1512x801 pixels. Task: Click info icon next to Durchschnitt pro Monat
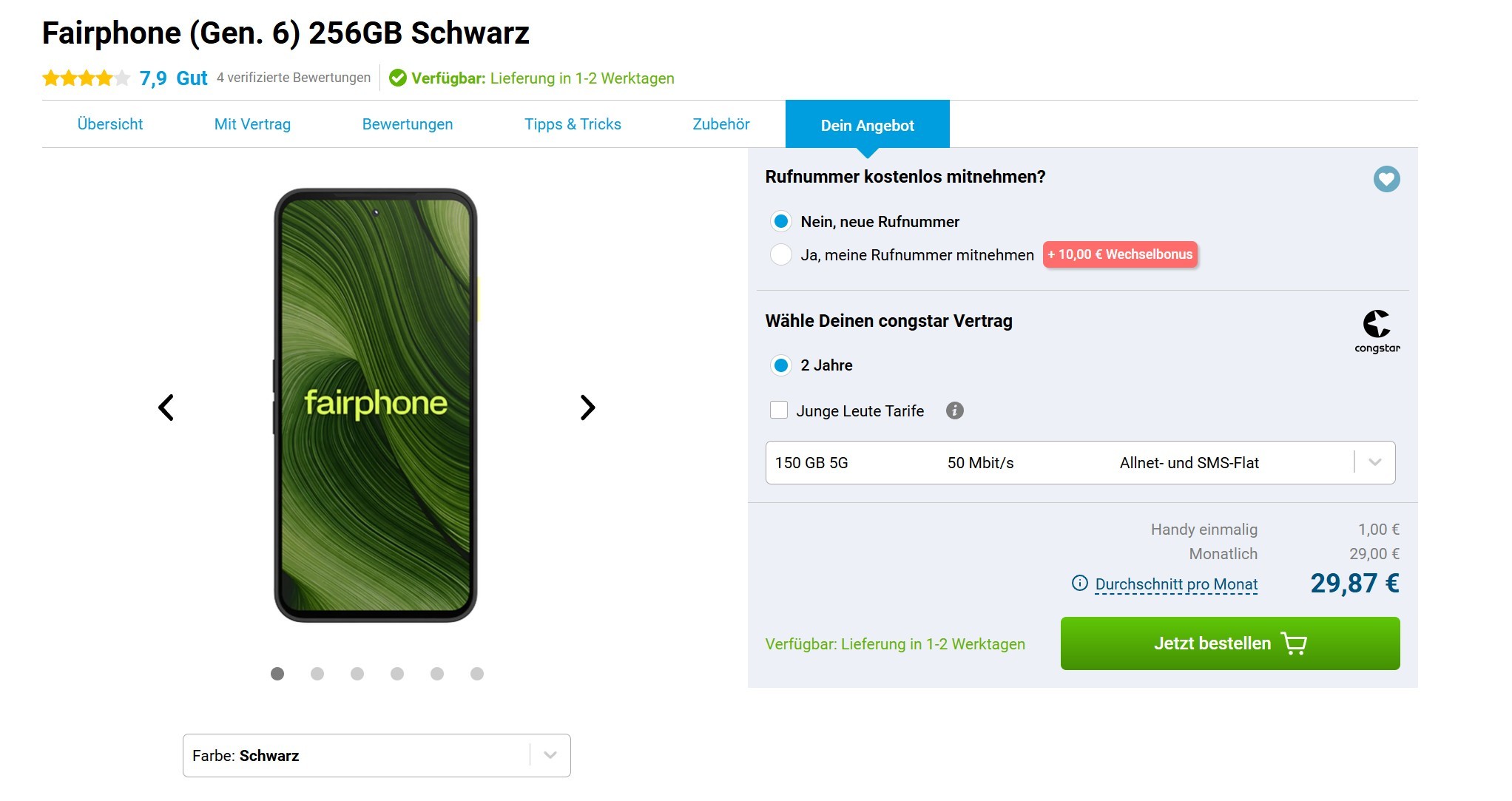pos(1080,584)
